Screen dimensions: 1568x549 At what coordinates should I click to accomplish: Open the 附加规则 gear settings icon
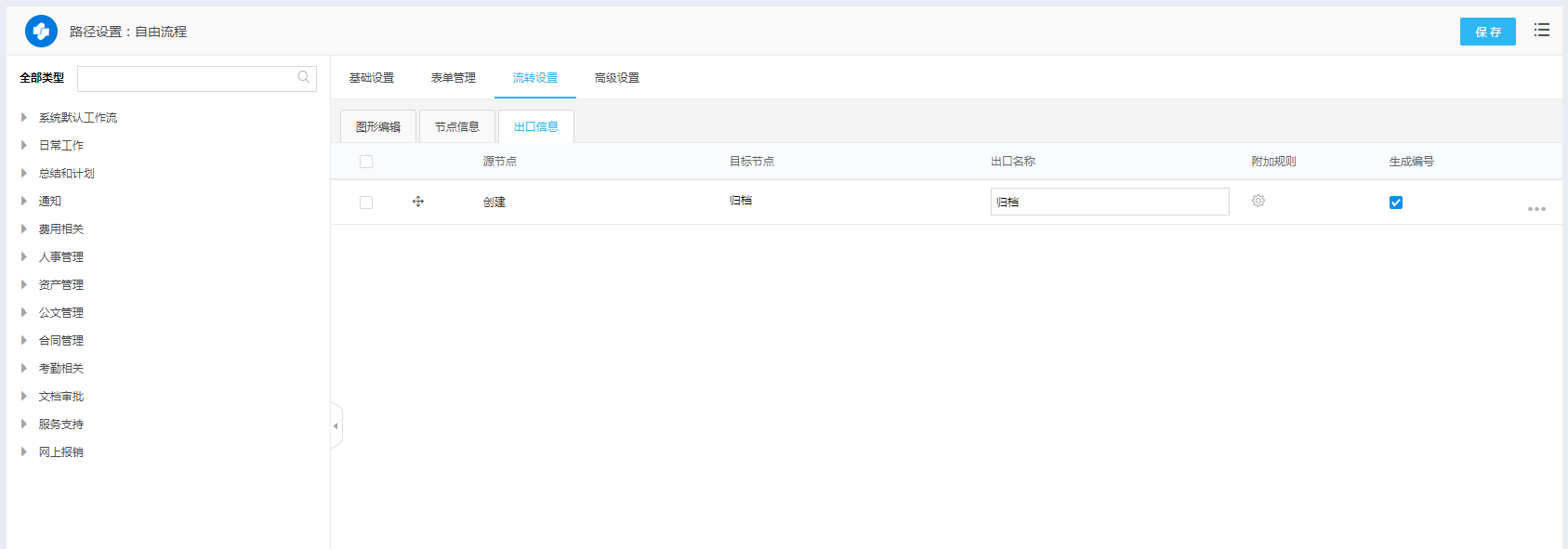1258,201
